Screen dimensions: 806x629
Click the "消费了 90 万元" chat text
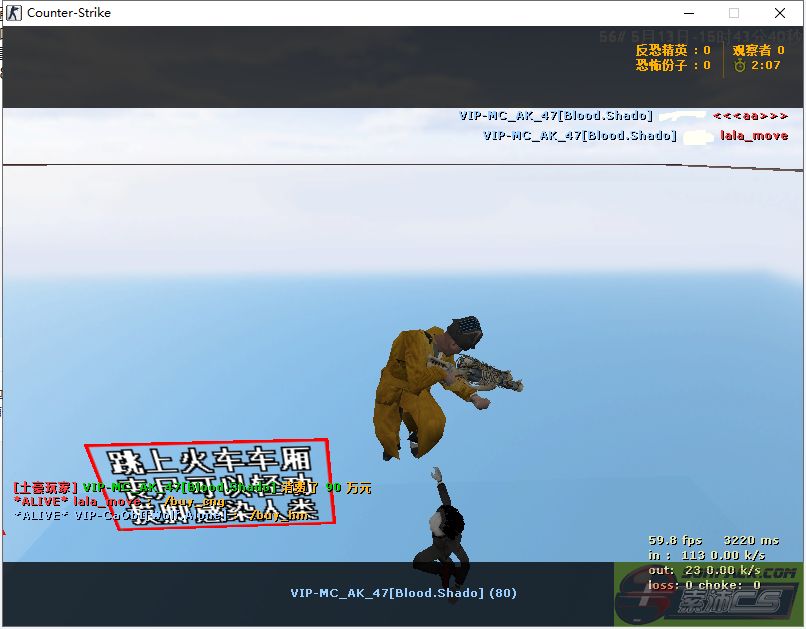[x=326, y=487]
